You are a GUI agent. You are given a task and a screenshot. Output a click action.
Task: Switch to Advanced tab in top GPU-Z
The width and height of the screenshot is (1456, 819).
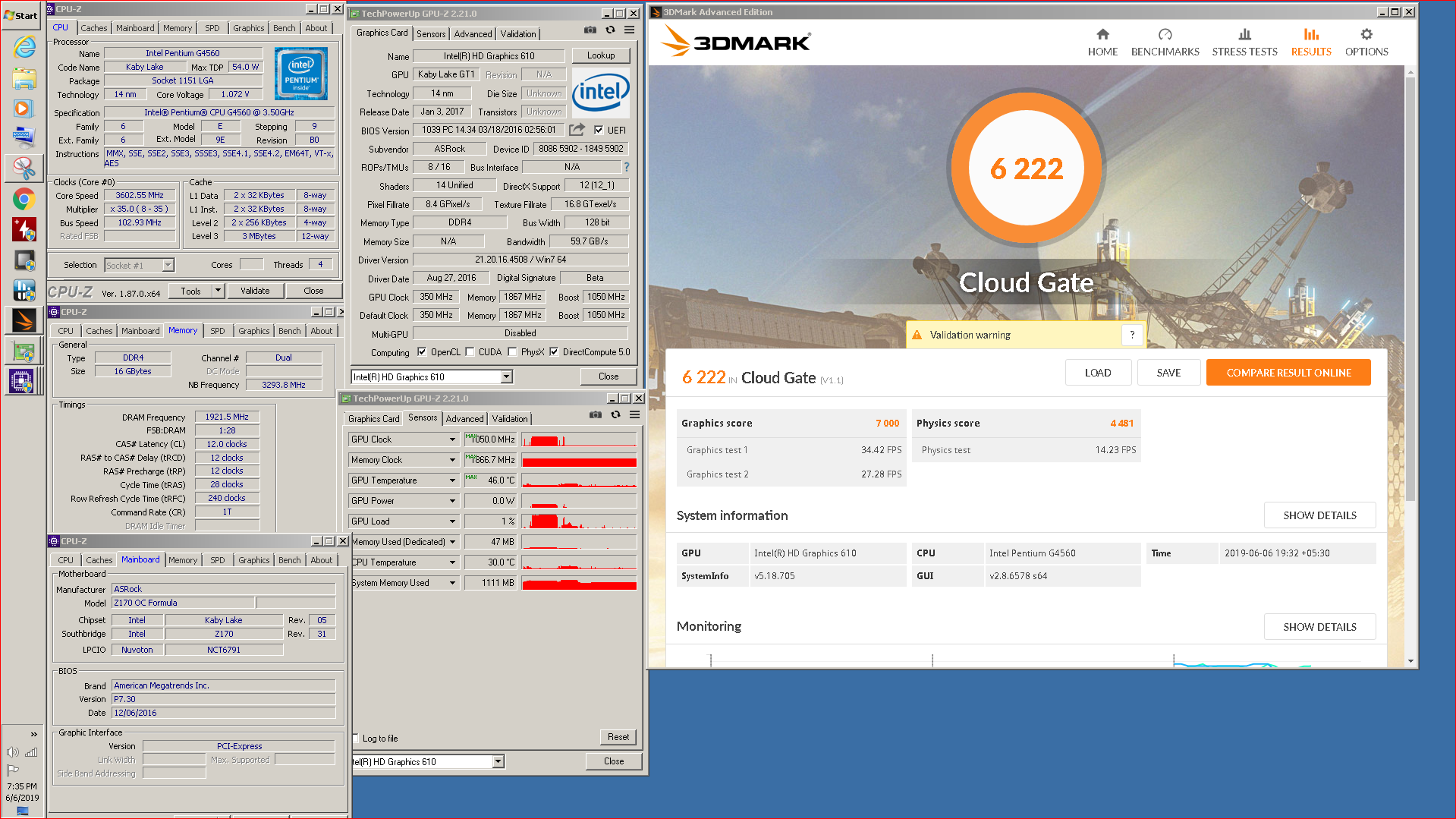(473, 34)
